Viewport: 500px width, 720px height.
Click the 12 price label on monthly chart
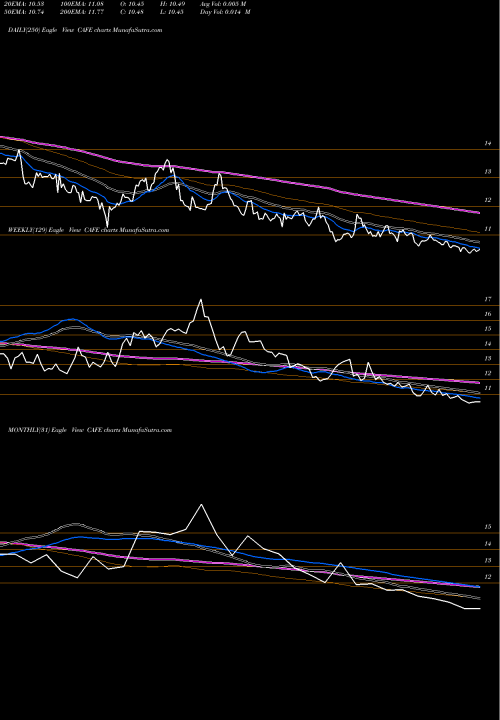(x=488, y=577)
